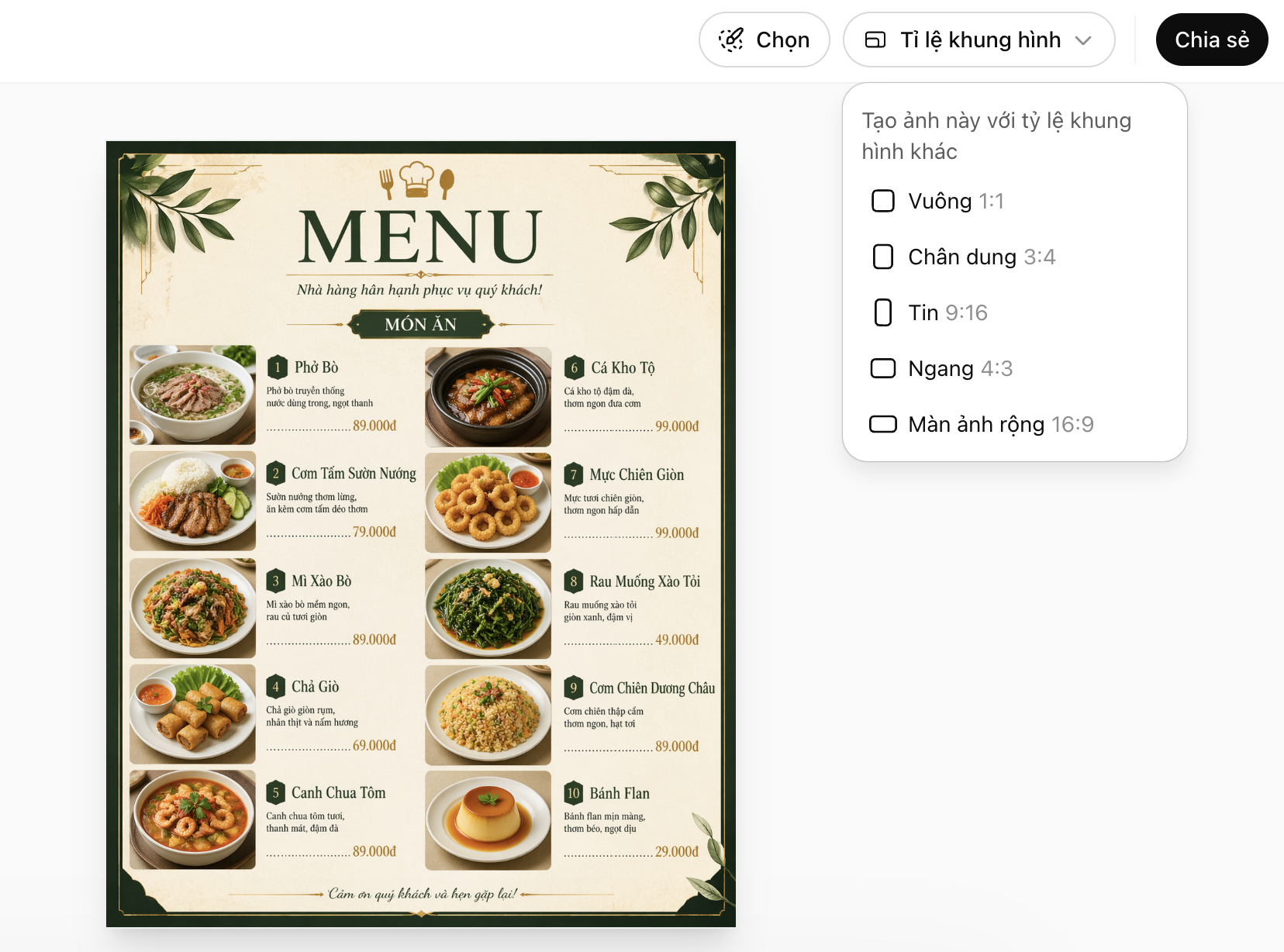Viewport: 1284px width, 952px height.
Task: Click the Chọn button
Action: click(765, 40)
